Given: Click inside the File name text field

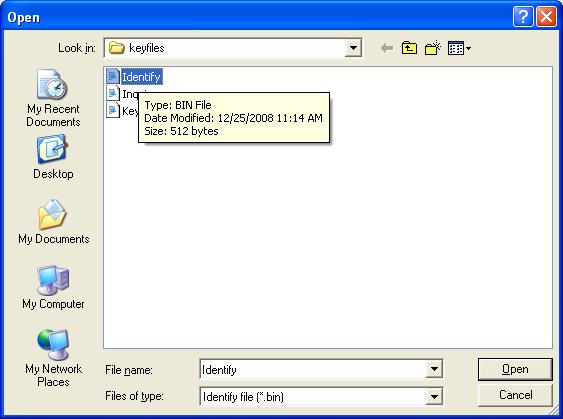Looking at the screenshot, I should tap(313, 369).
